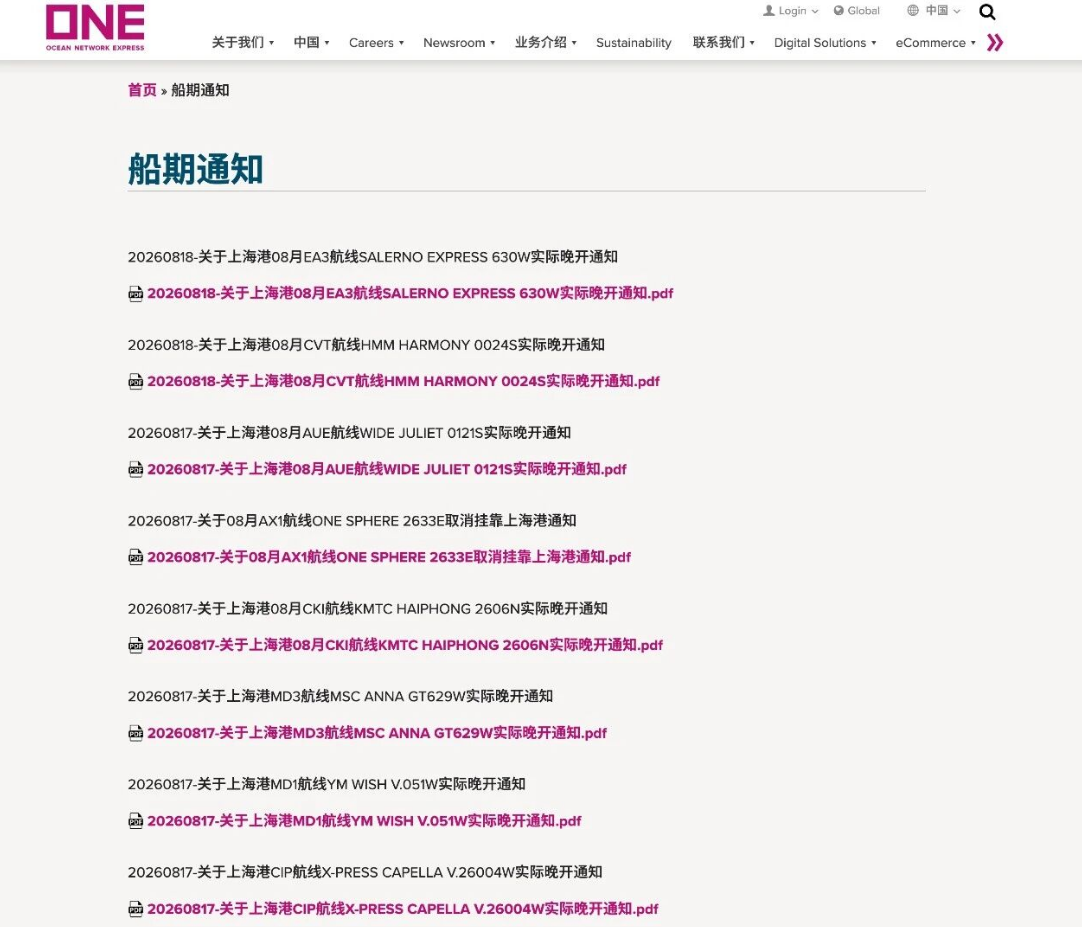Click plain title text for MD3航线MSC ANNA GT629W

(340, 696)
